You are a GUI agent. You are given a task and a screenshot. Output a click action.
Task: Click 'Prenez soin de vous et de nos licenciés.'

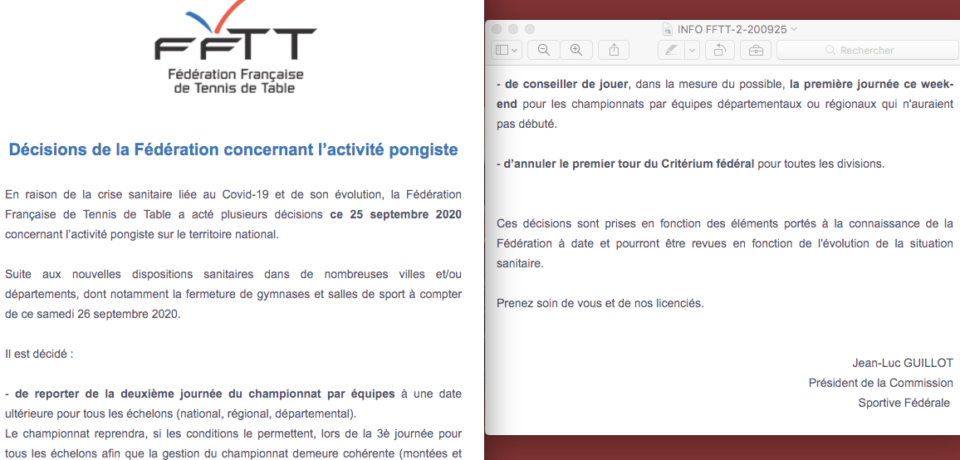(600, 303)
